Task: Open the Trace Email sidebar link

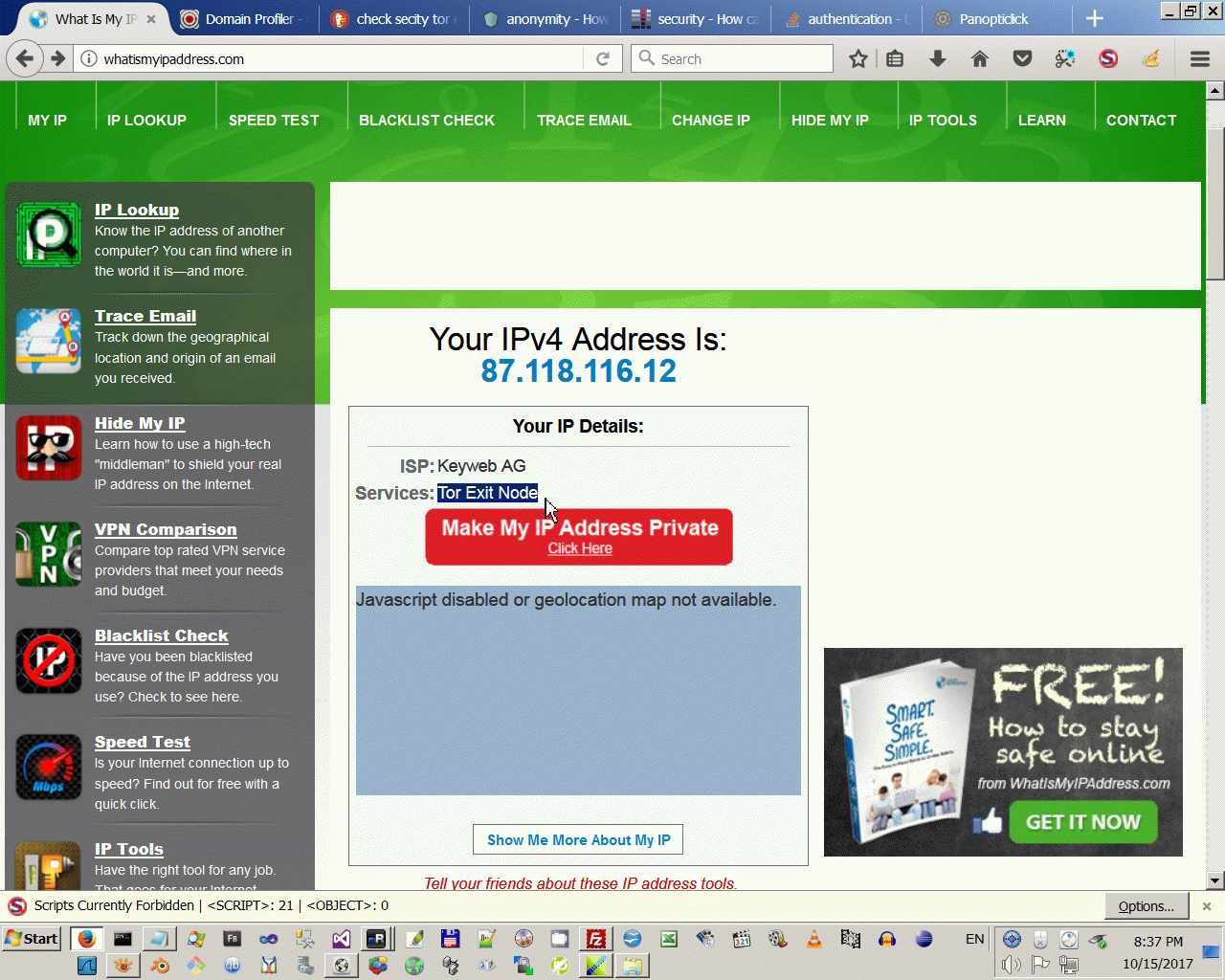Action: [145, 316]
